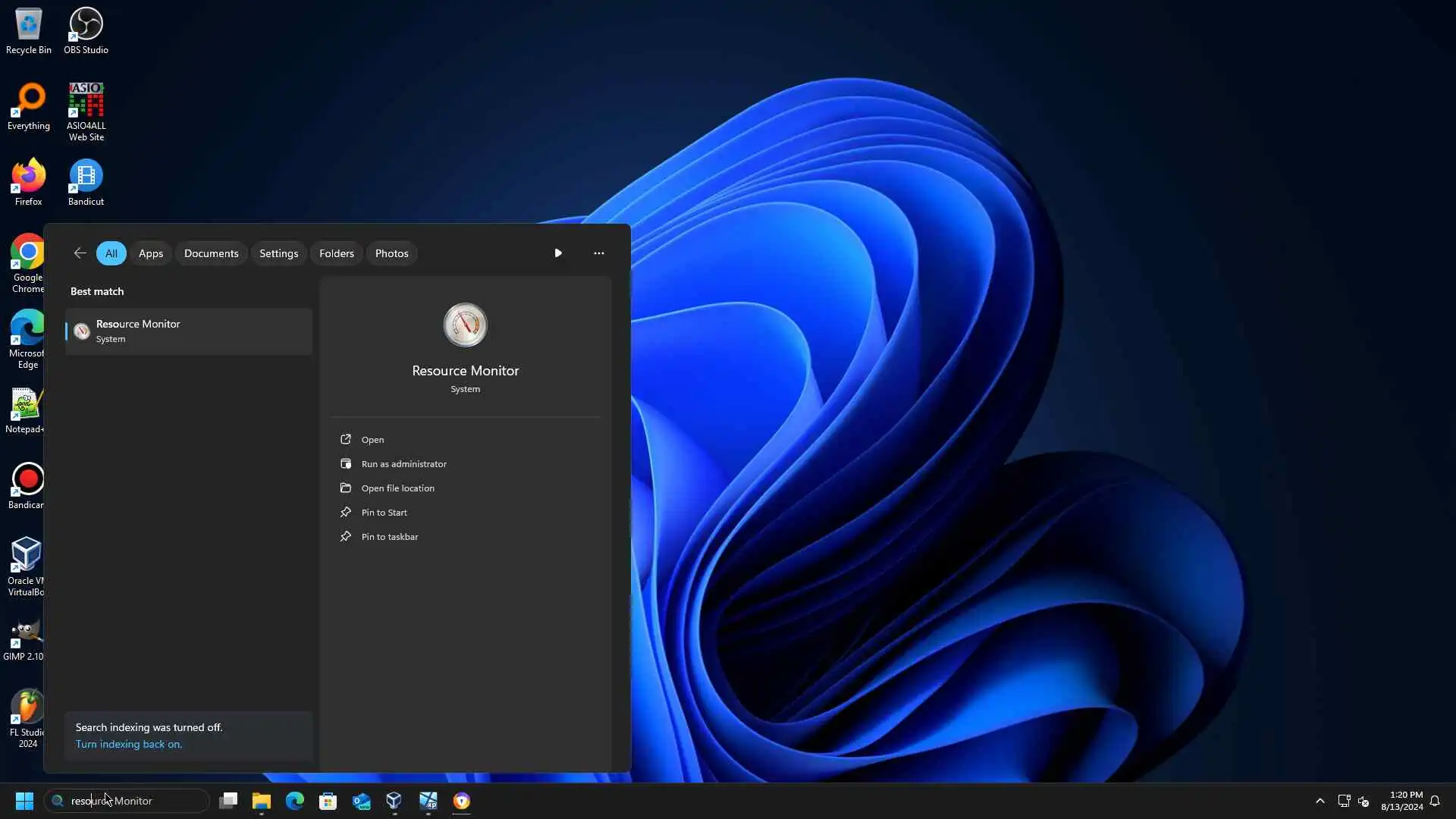The width and height of the screenshot is (1456, 819).
Task: Open File Explorer from taskbar
Action: click(x=262, y=801)
